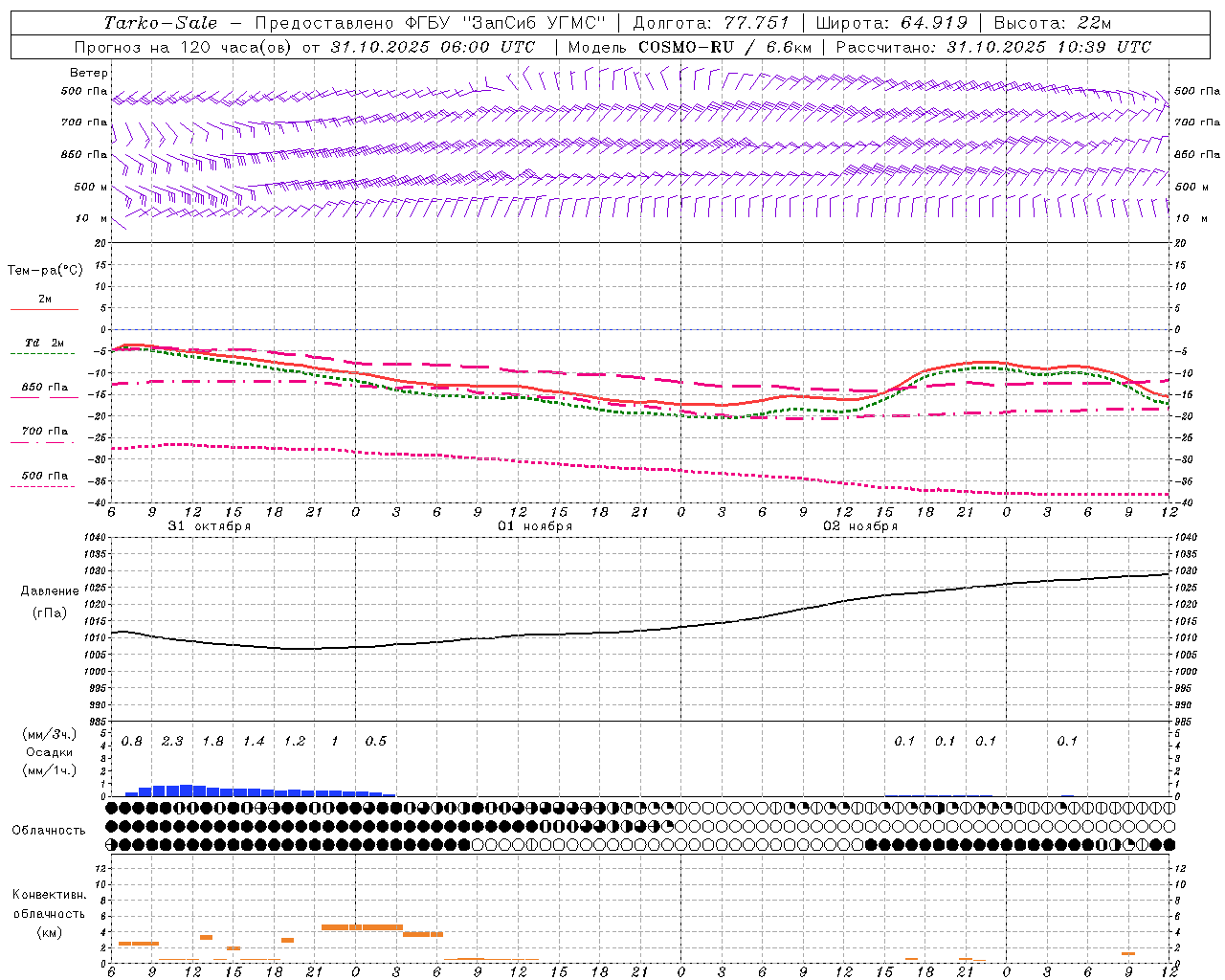This screenshot has width=1225, height=980.
Task: Click the "(мм/3ч.)" units label
Action: coord(49,735)
